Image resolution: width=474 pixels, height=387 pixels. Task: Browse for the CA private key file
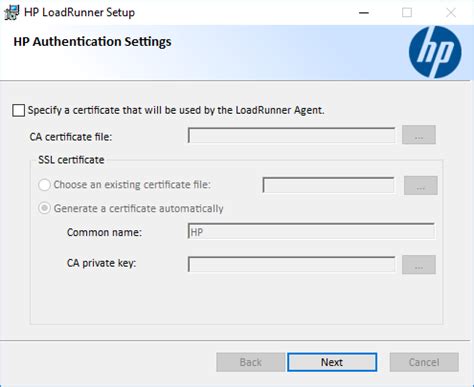click(x=419, y=265)
